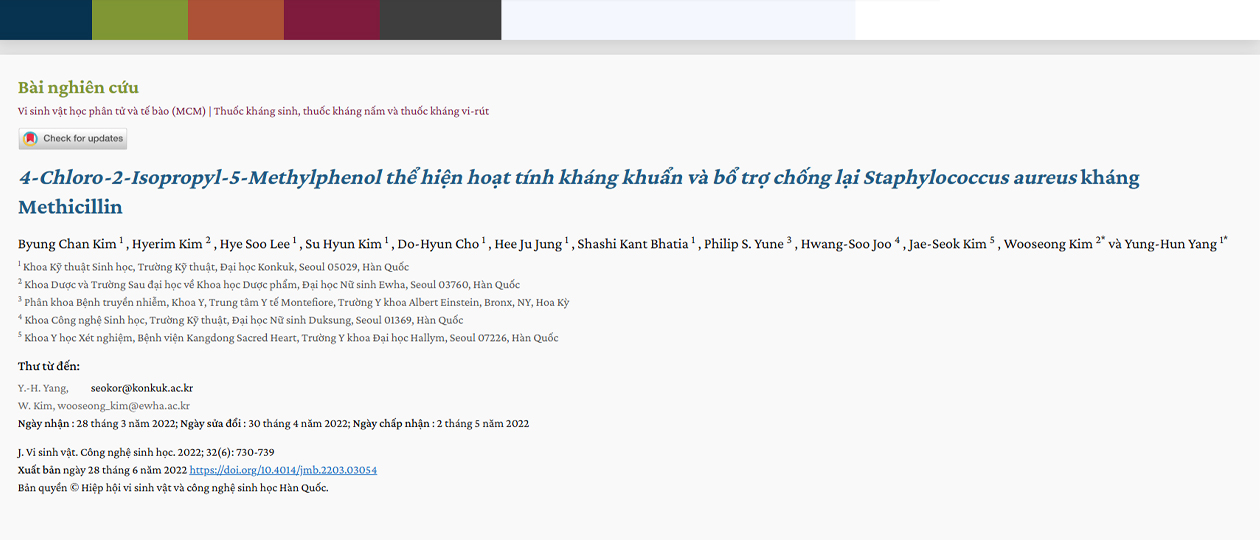Click author Hwang-Soo Joo
The width and height of the screenshot is (1260, 540).
click(x=846, y=244)
